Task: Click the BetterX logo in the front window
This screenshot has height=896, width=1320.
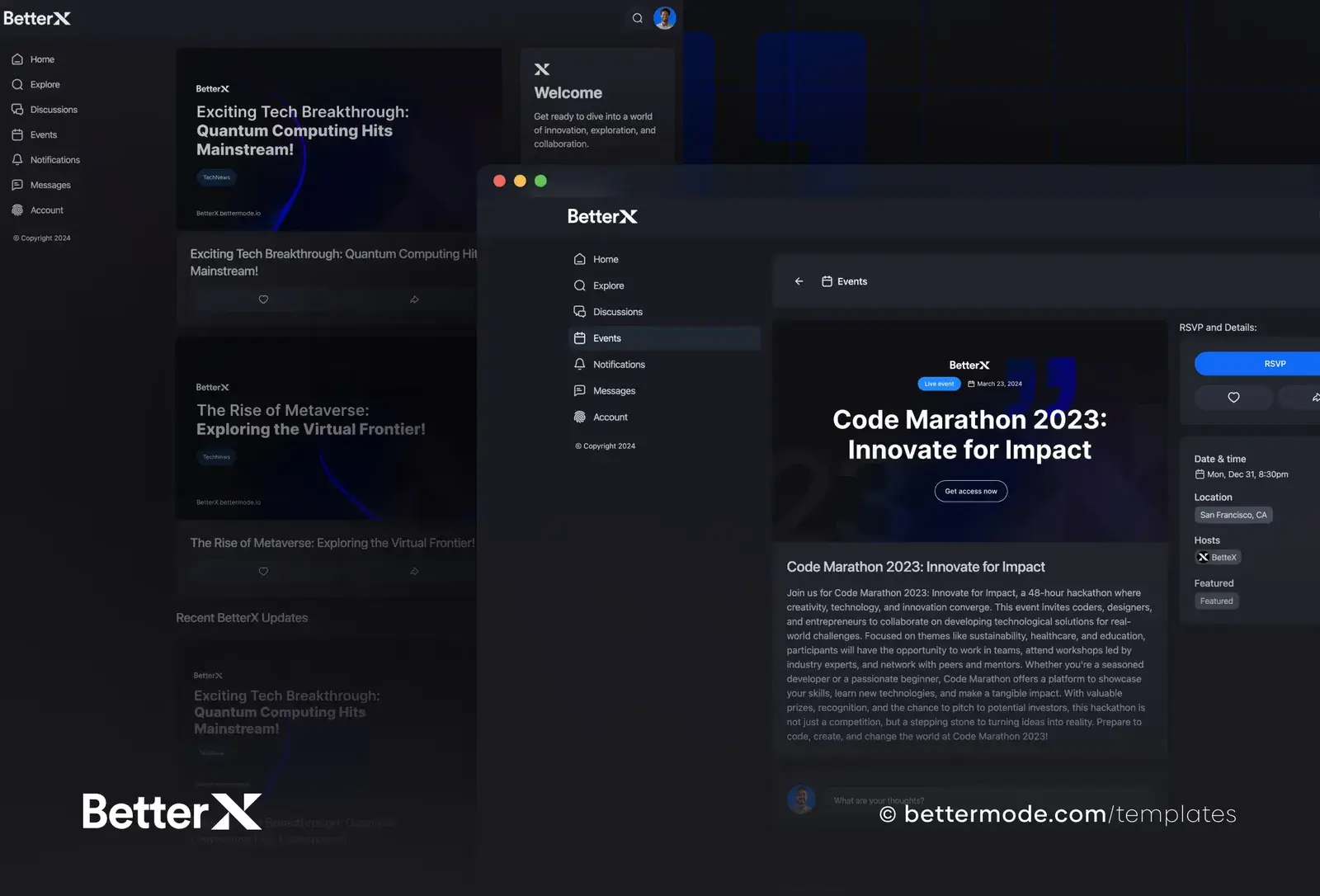Action: (x=602, y=216)
